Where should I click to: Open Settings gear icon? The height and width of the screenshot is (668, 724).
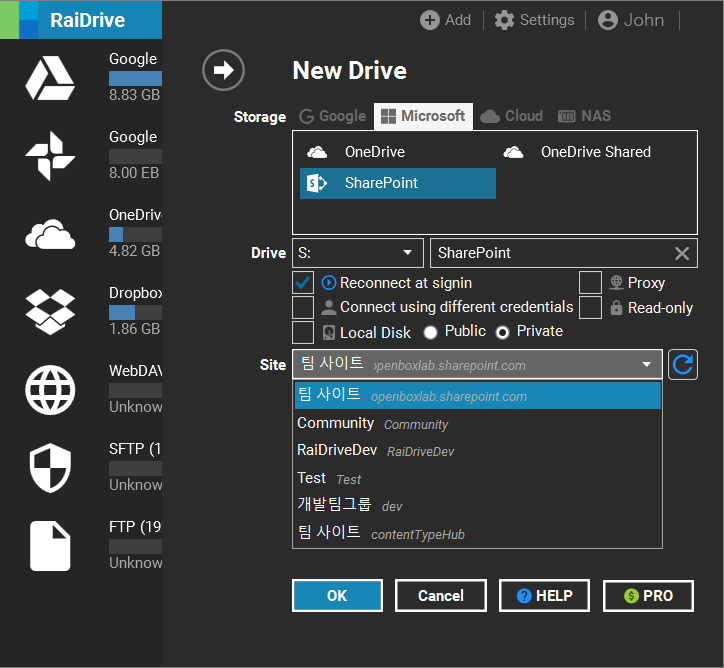pos(504,20)
